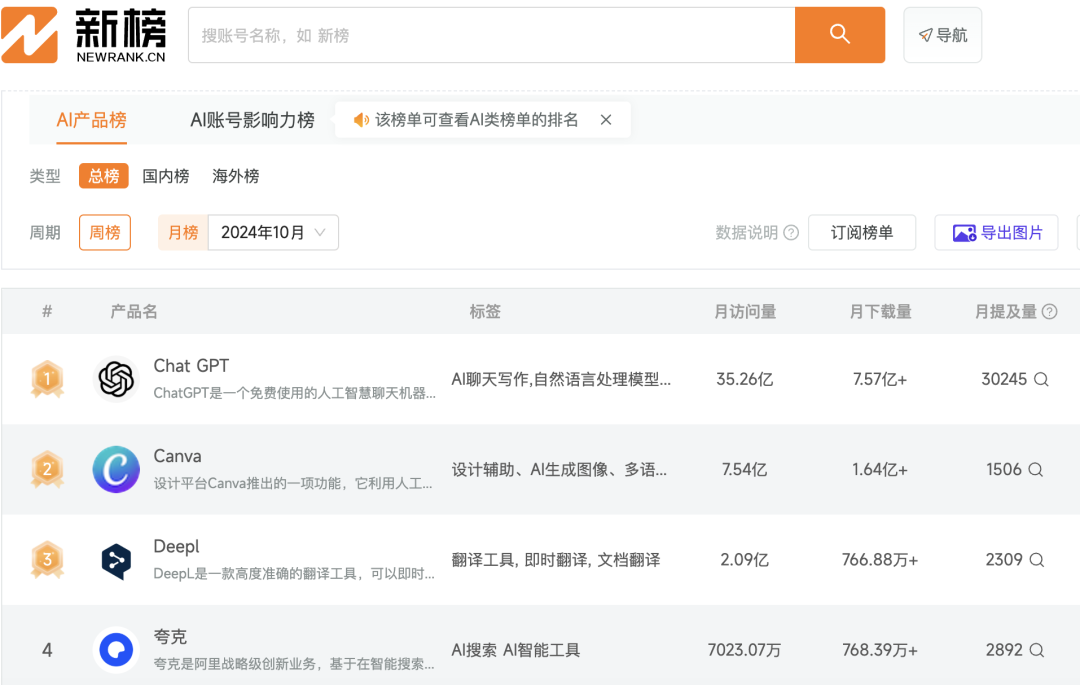
Task: Click 夸克's 768.39万+ downloads value
Action: coord(880,650)
